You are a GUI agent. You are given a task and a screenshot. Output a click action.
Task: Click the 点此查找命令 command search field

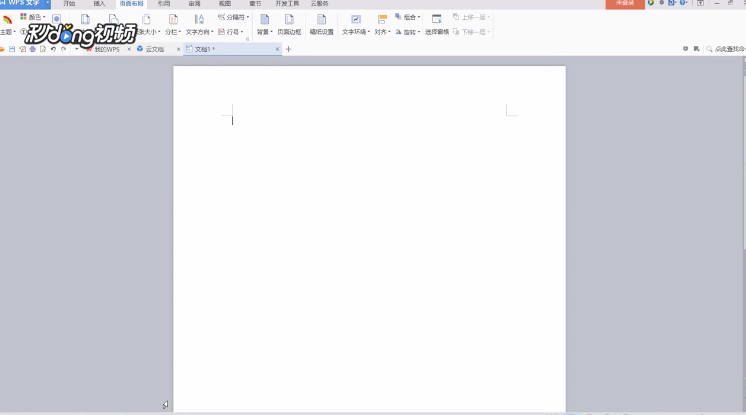point(726,49)
